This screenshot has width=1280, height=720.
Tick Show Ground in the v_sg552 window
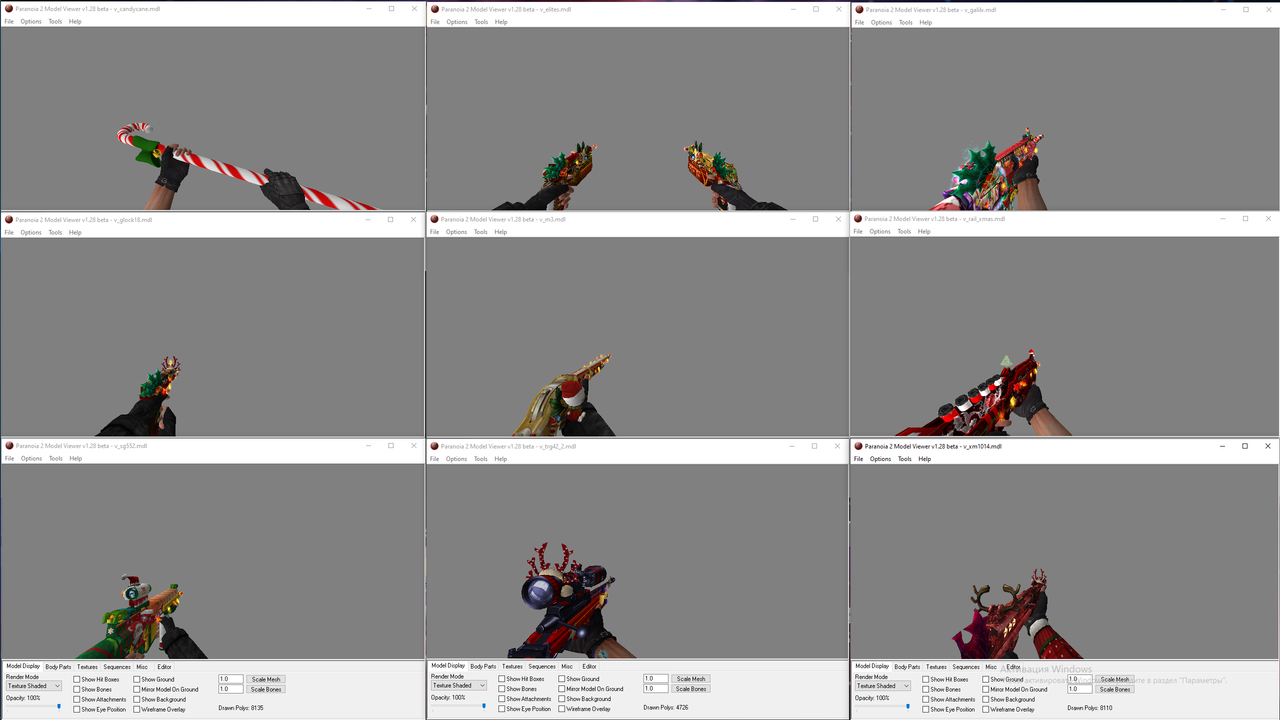[x=137, y=680]
